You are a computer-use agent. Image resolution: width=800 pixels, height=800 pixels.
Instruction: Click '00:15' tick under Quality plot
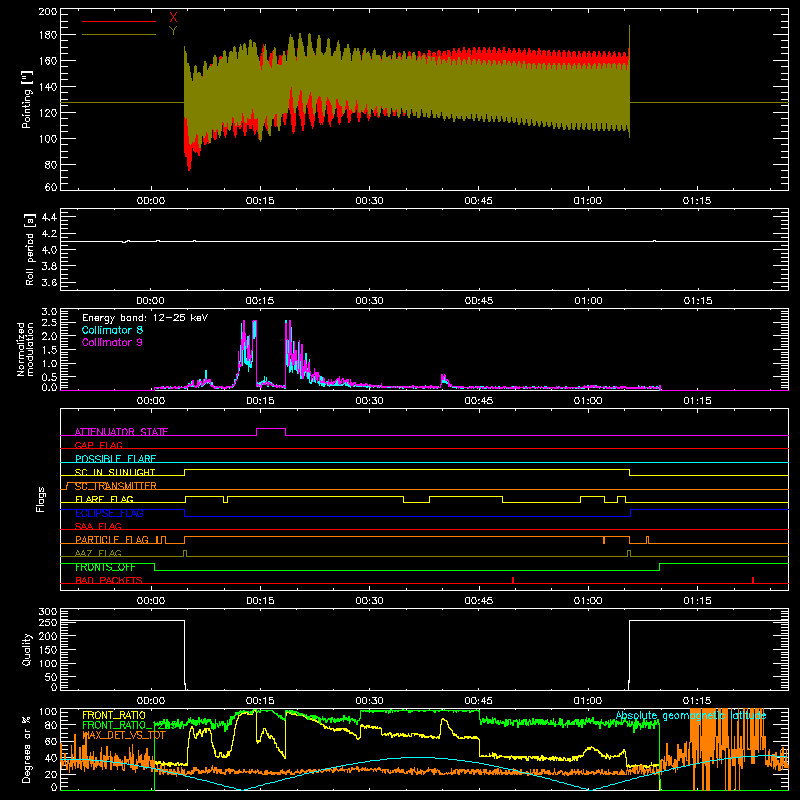pos(260,701)
